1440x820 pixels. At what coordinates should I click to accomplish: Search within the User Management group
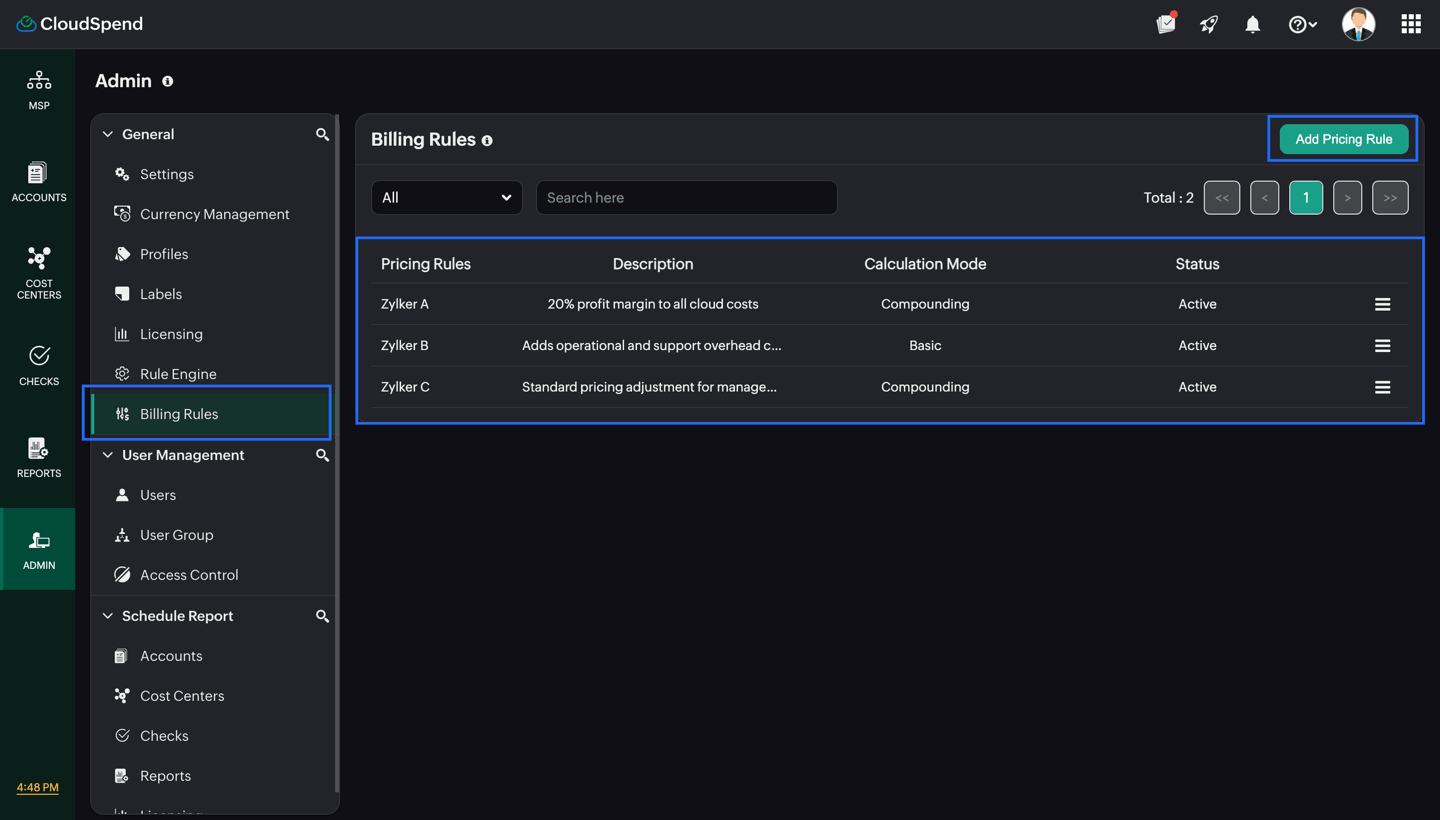(x=322, y=455)
